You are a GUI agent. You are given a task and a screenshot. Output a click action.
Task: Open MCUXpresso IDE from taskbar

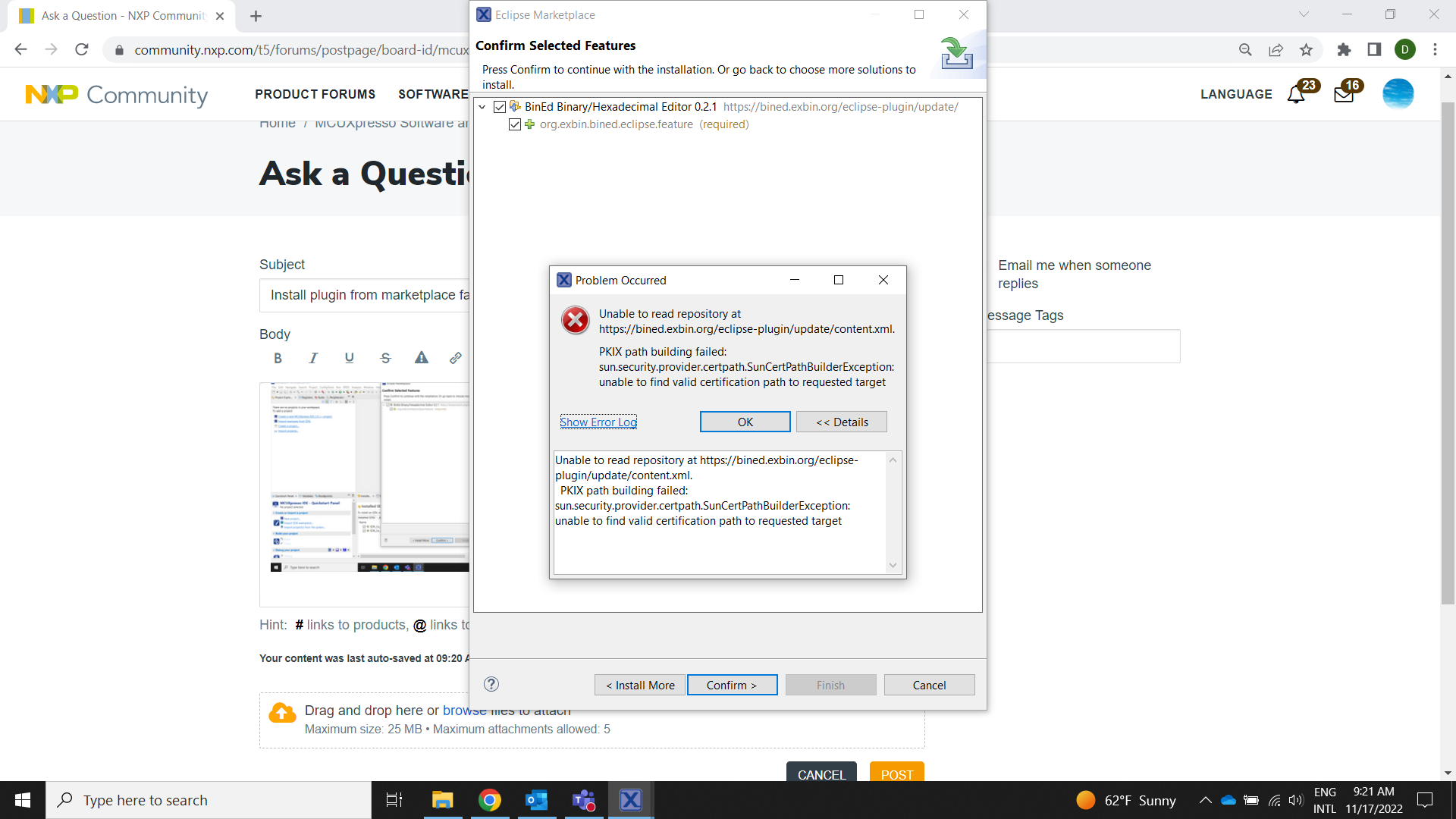630,800
